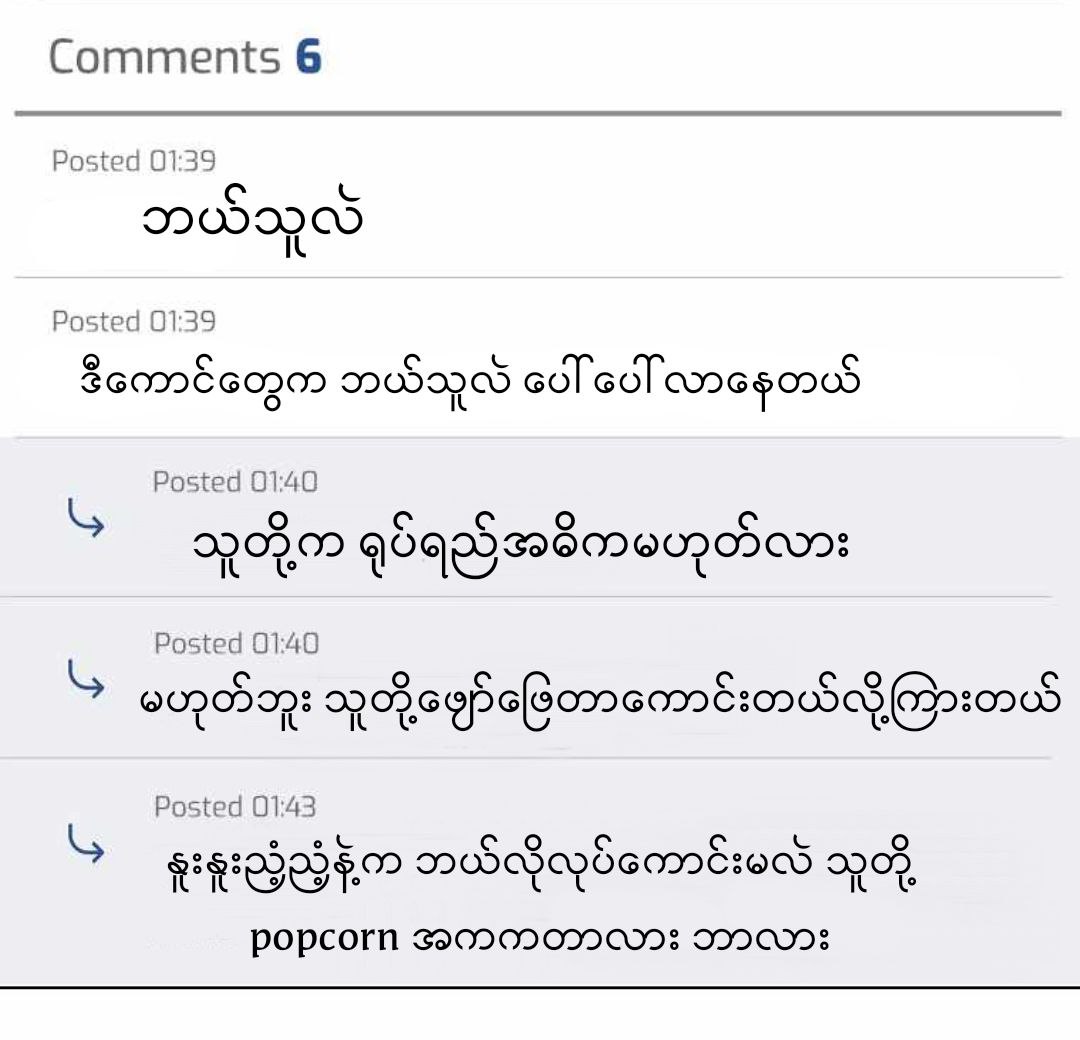
Task: Click timestamp above the "ဒီကောင်တွေက" comment
Action: [x=134, y=321]
